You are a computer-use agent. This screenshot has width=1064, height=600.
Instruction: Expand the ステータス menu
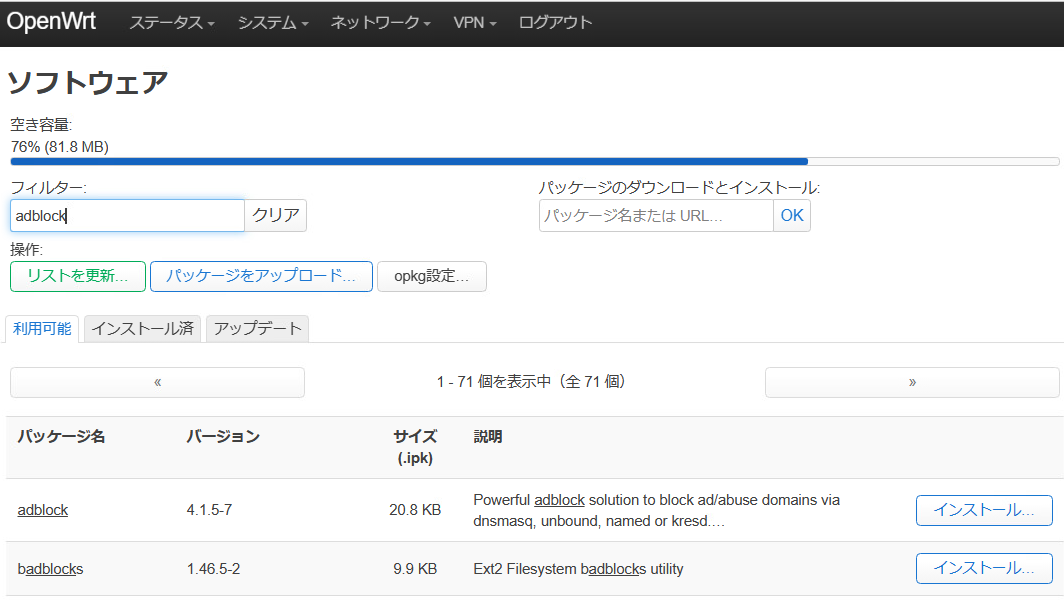[x=172, y=22]
